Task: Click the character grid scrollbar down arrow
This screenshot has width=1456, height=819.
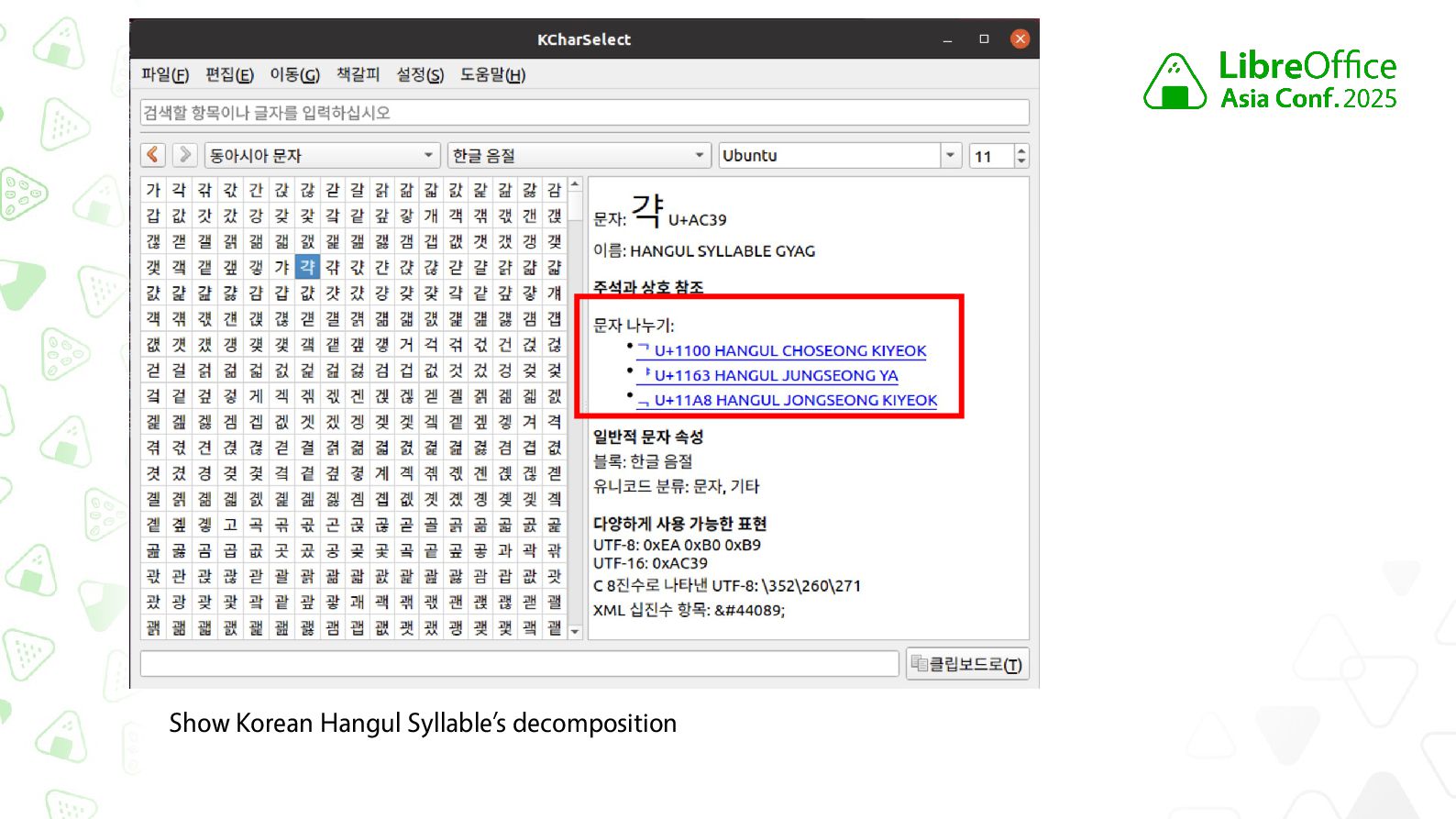Action: tap(575, 632)
